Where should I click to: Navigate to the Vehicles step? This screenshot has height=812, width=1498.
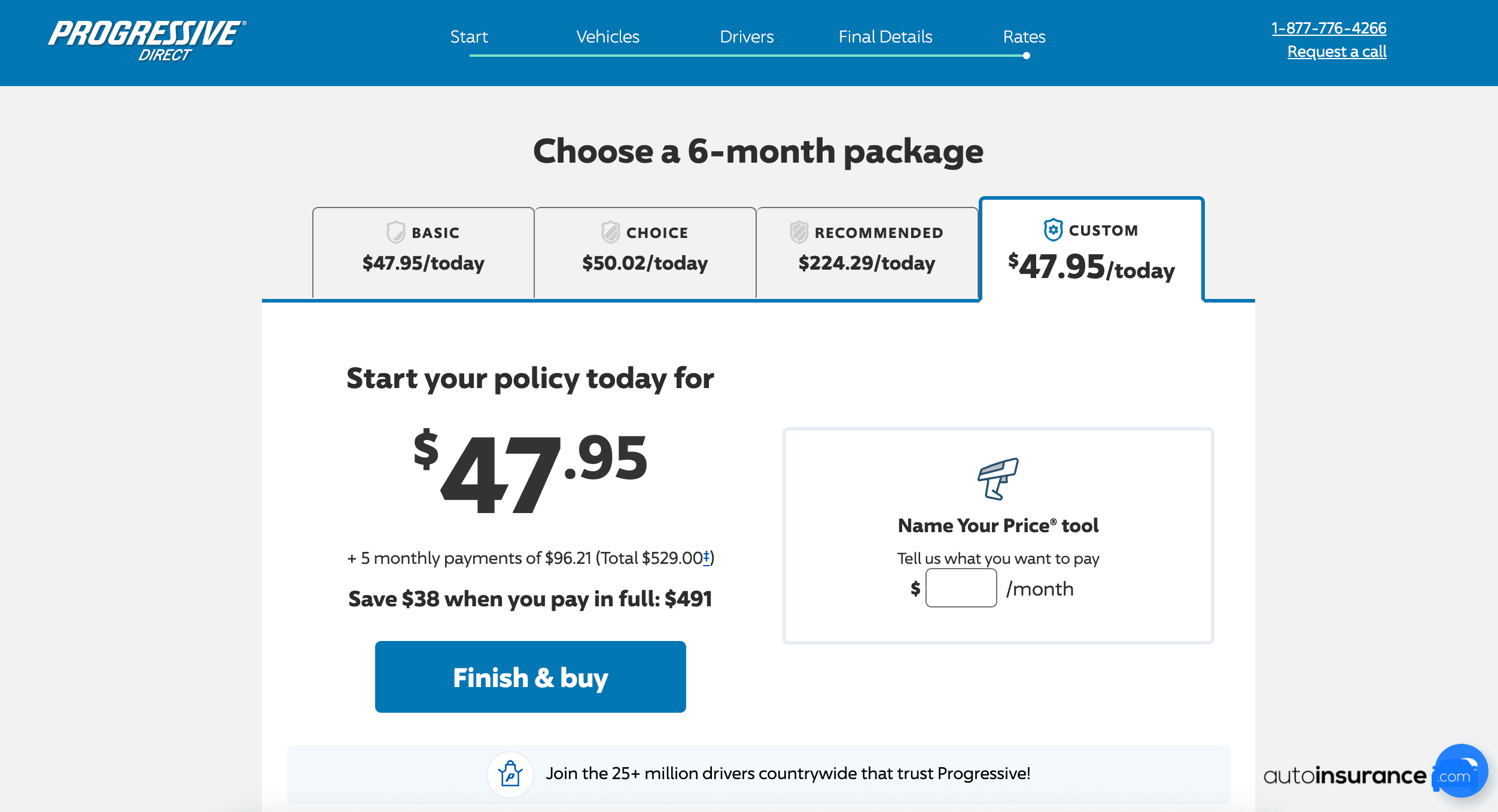tap(608, 37)
